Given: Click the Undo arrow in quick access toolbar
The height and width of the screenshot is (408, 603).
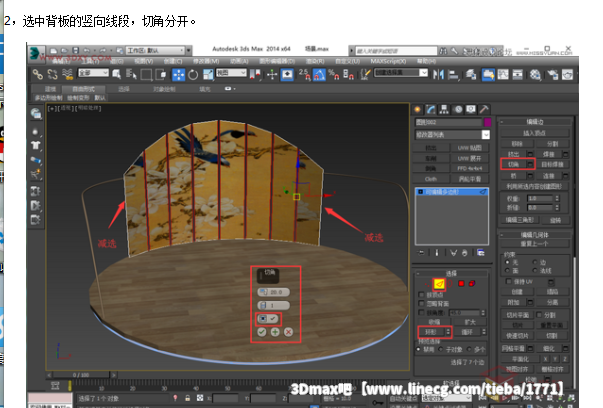Looking at the screenshot, I should (x=87, y=50).
